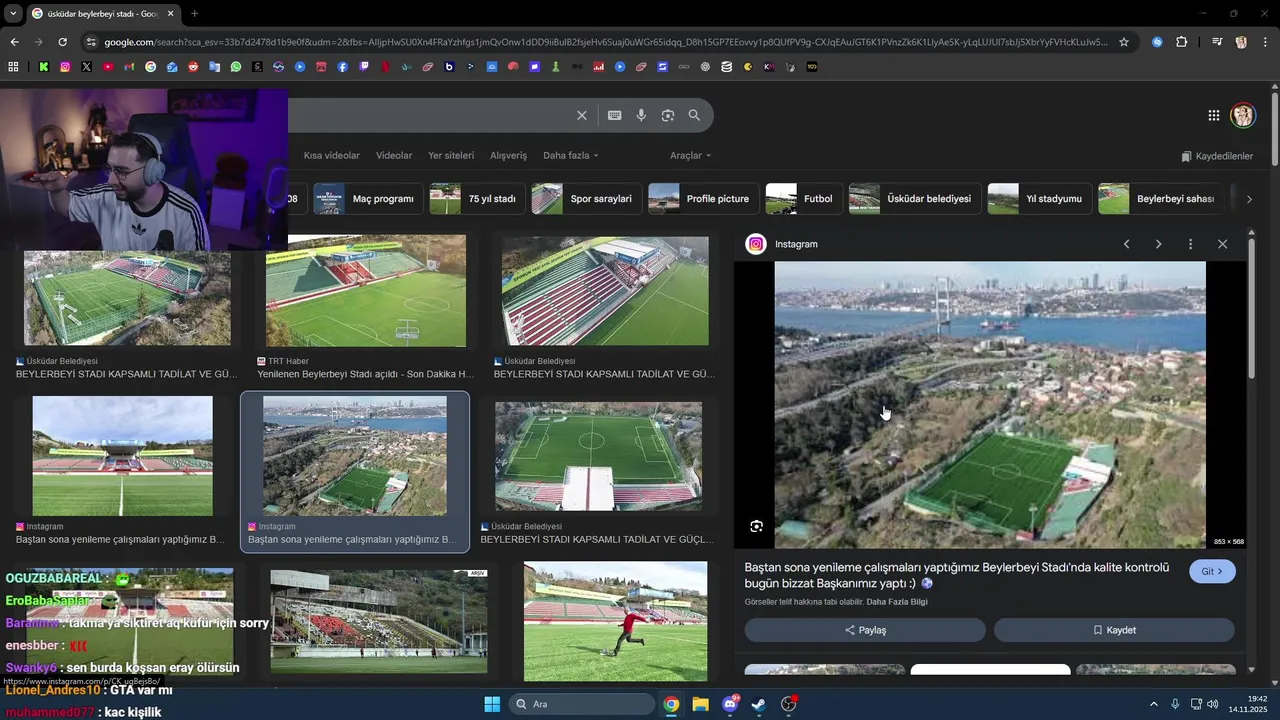Click the Git button to visit page

point(1212,571)
